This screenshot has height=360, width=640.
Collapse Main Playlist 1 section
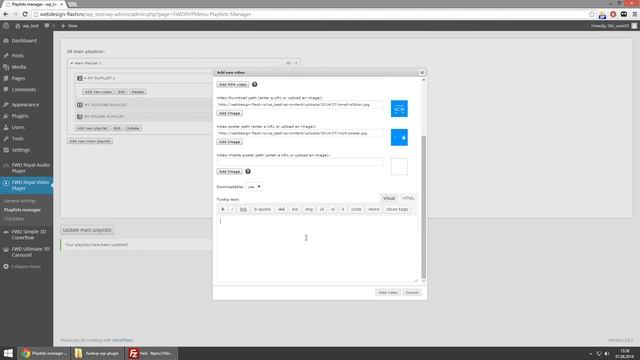click(x=72, y=63)
